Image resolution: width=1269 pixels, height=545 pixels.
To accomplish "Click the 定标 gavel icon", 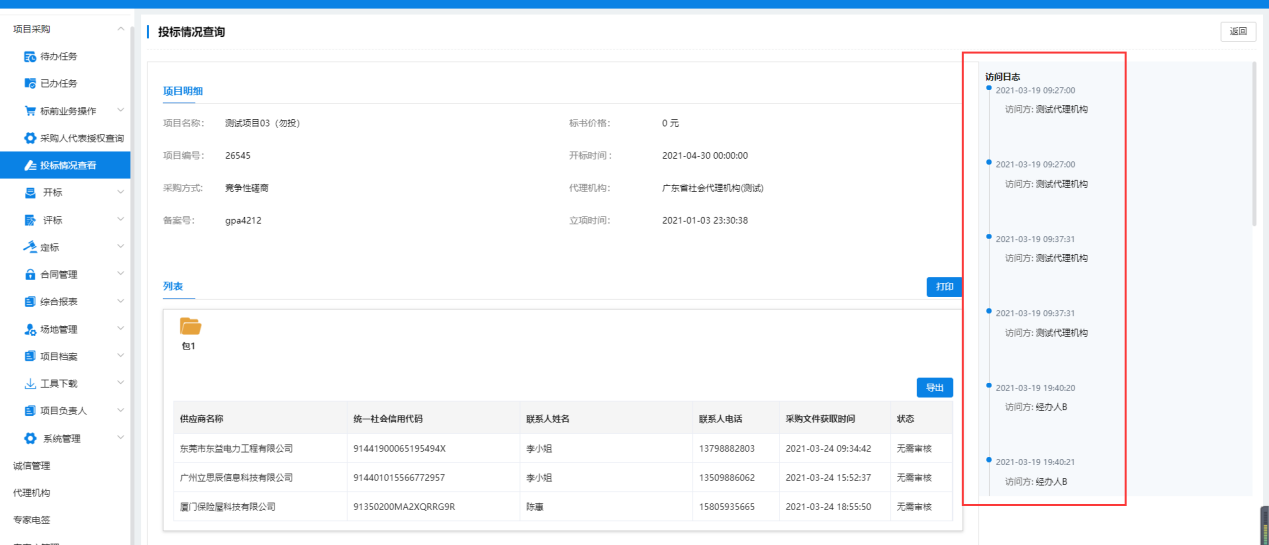I will click(30, 247).
